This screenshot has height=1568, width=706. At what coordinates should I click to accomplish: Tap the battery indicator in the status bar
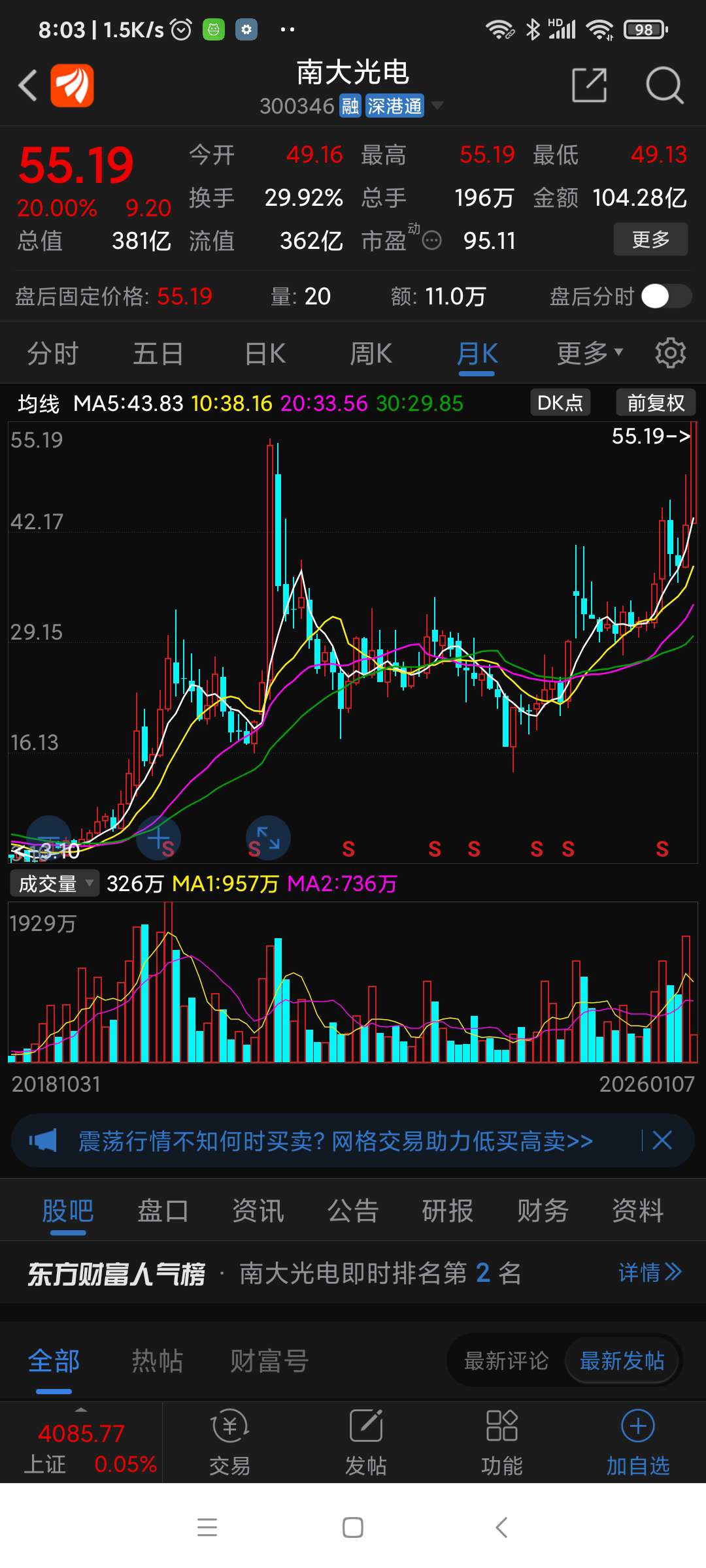tap(646, 29)
